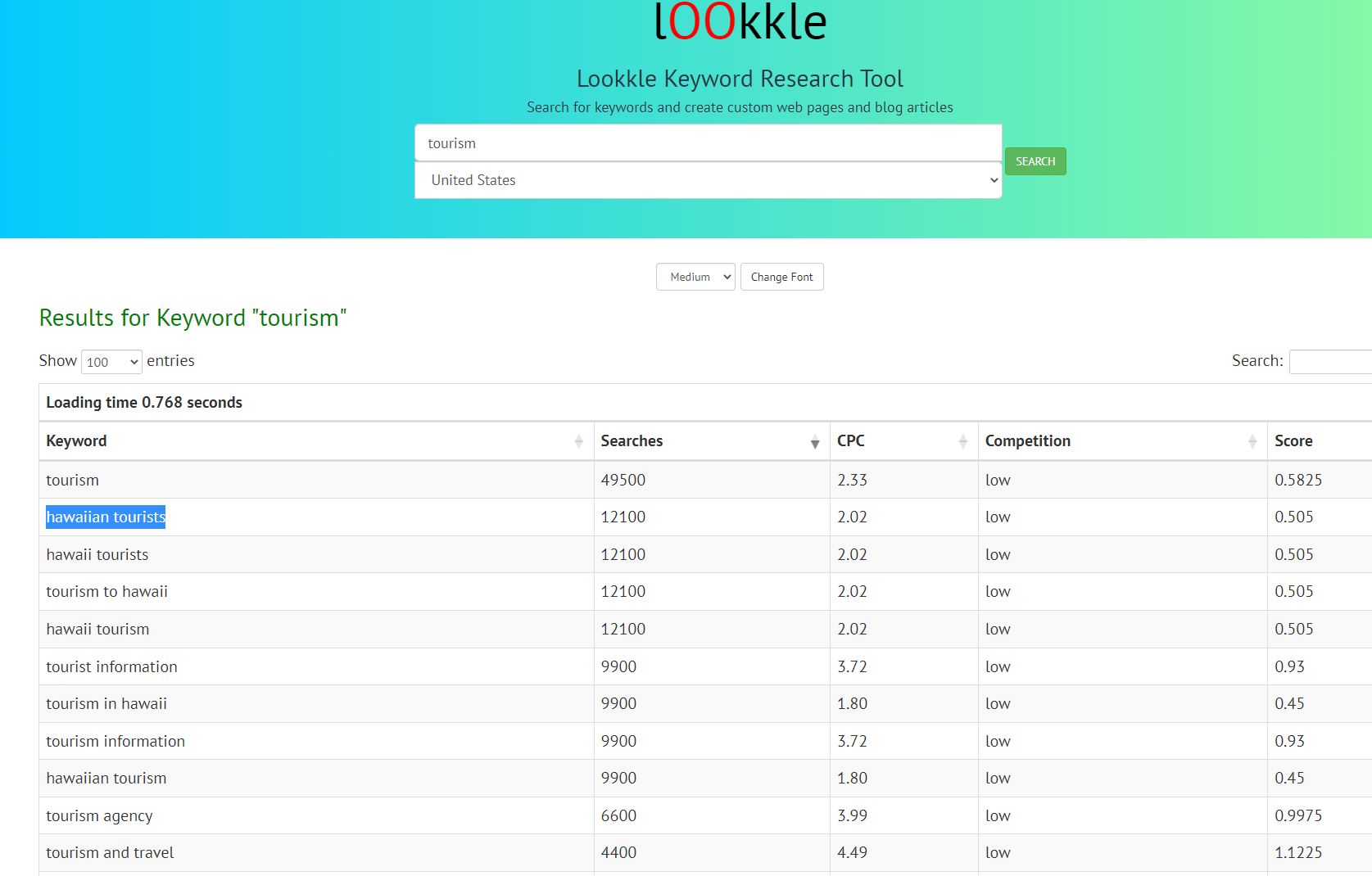1372x876 pixels.
Task: Click the keyword input containing tourism
Action: point(709,143)
